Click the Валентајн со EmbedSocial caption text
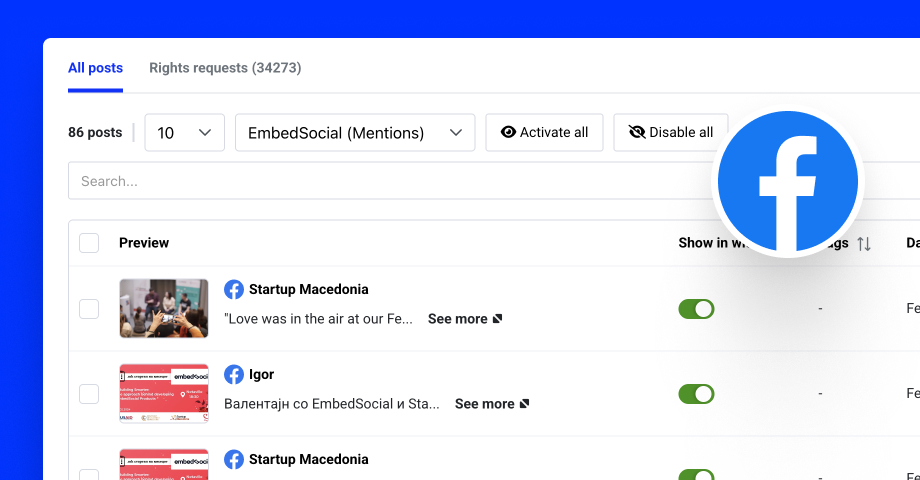The width and height of the screenshot is (920, 480). click(332, 404)
